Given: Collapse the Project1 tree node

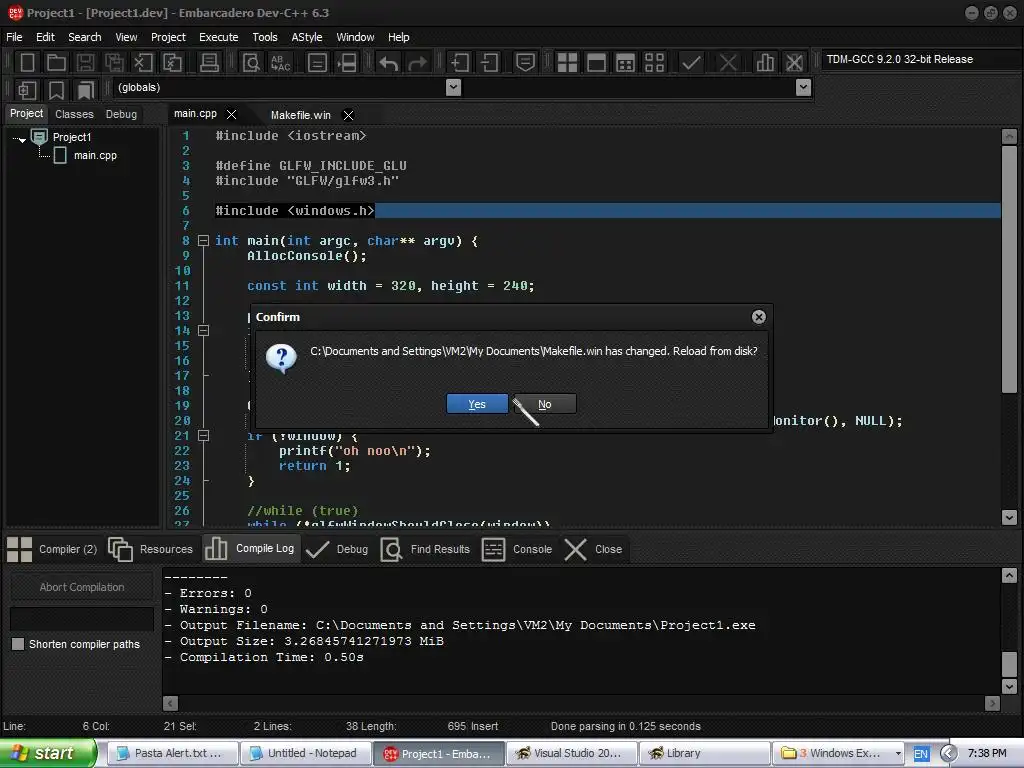Looking at the screenshot, I should tap(22, 140).
